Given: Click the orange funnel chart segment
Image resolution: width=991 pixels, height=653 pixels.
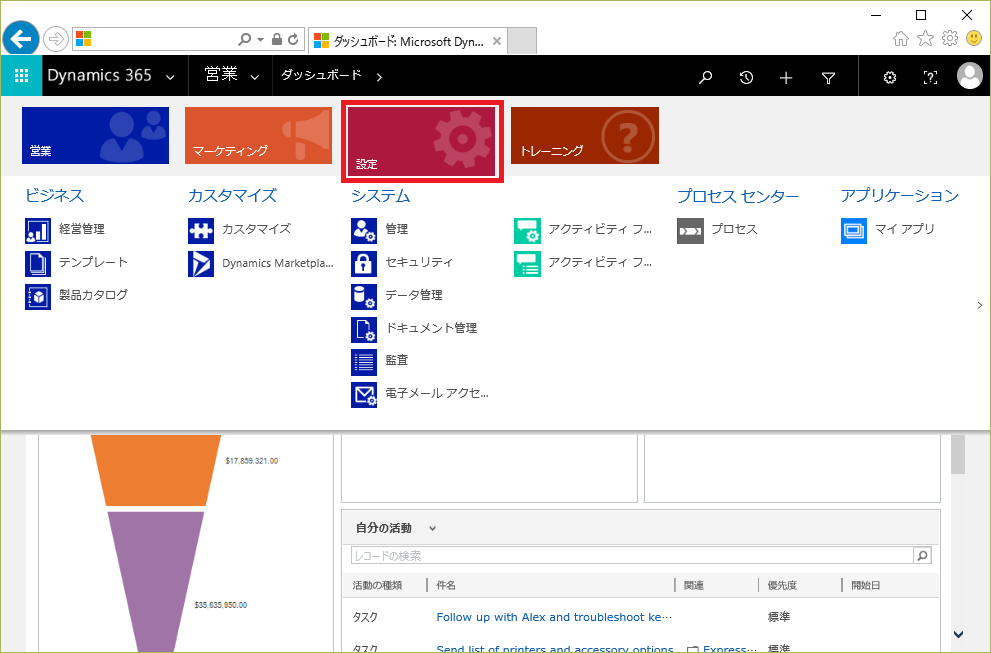Looking at the screenshot, I should tap(156, 470).
